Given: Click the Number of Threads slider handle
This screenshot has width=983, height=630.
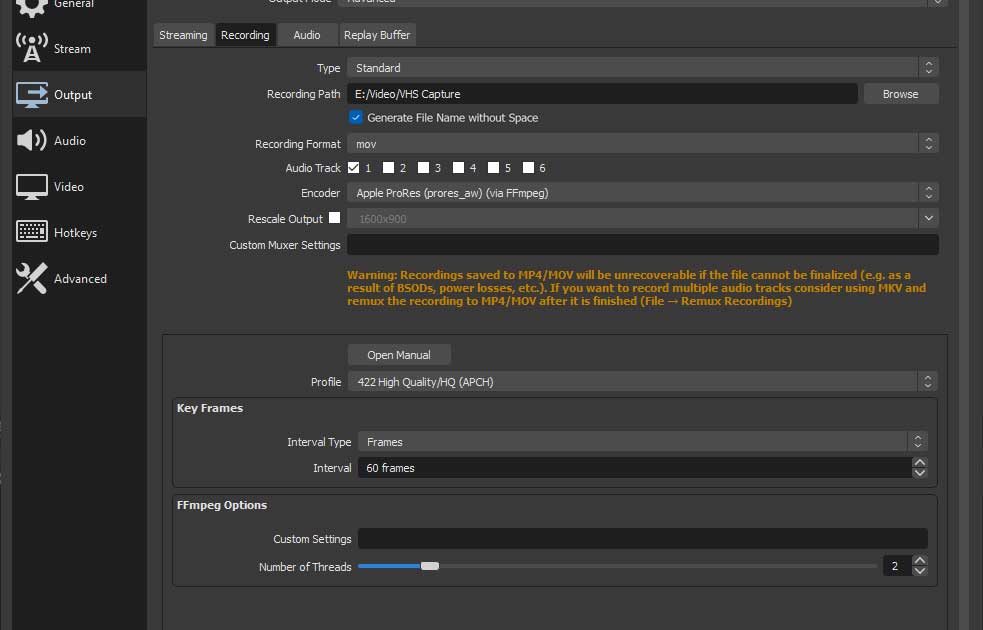Looking at the screenshot, I should tap(430, 566).
